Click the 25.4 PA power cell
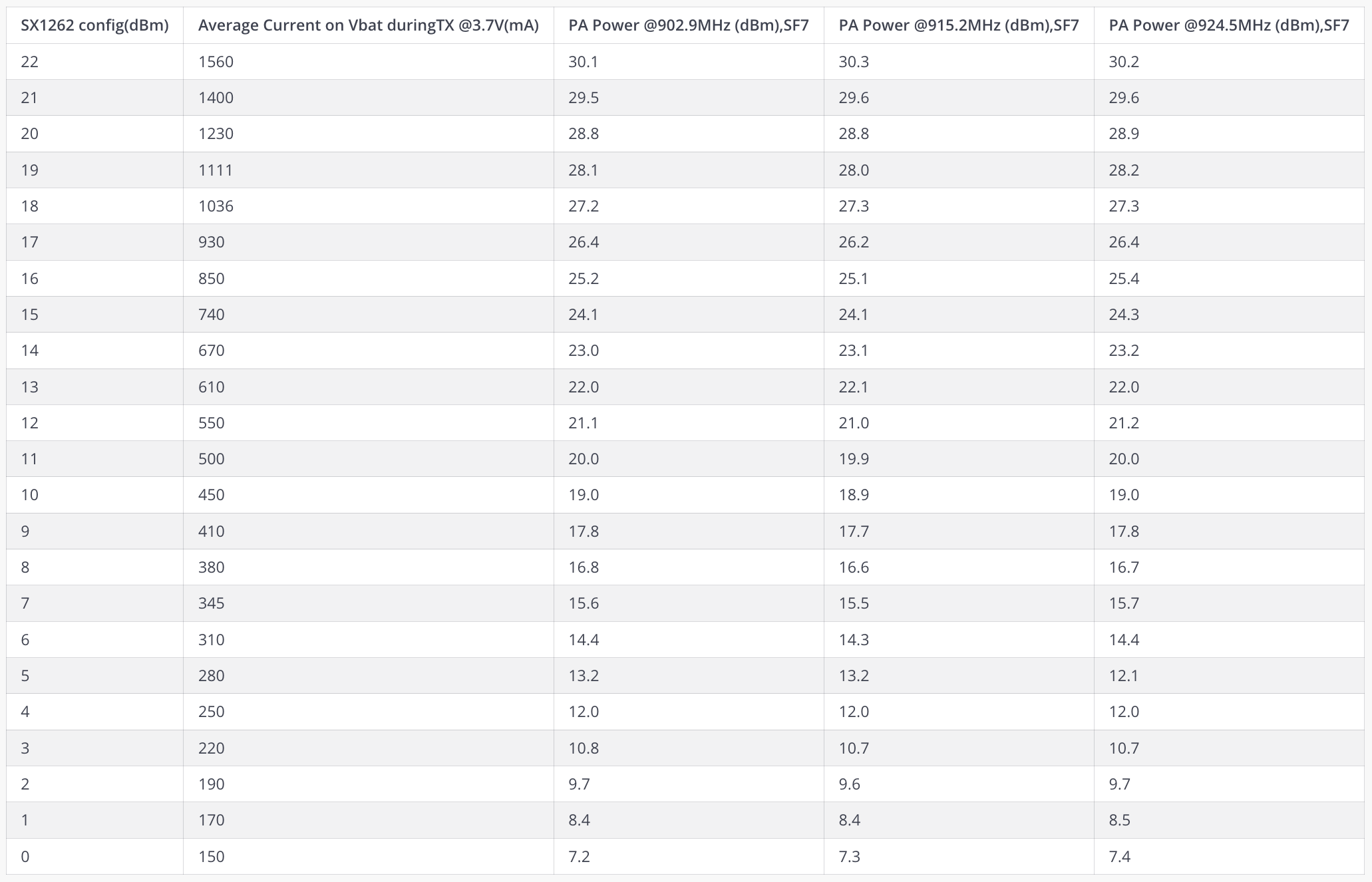 (1124, 279)
